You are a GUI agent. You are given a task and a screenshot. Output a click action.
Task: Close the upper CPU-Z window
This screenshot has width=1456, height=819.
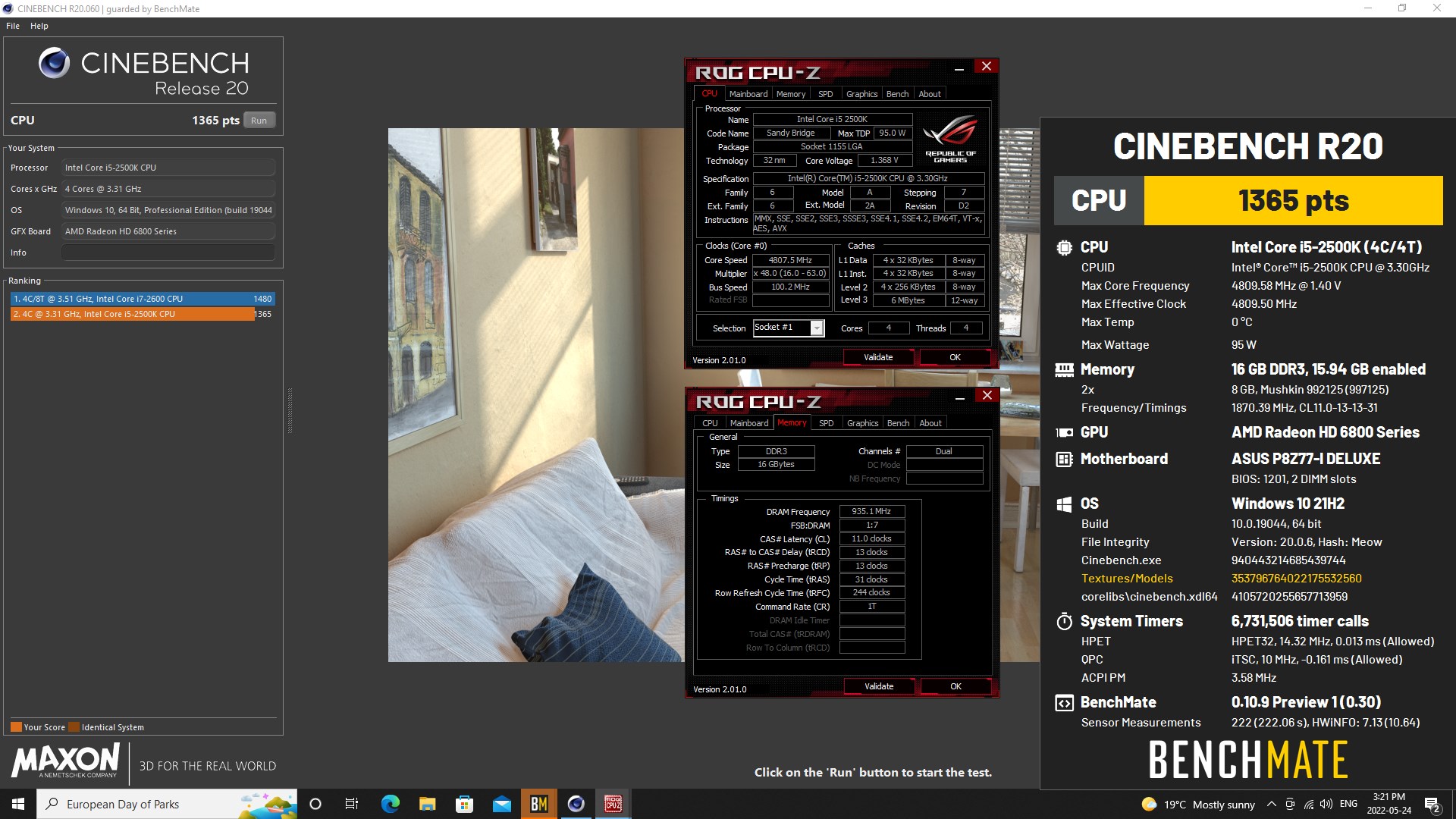(987, 67)
